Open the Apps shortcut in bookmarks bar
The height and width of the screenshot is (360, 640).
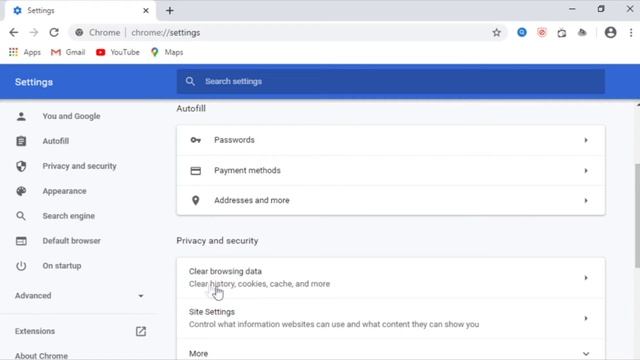click(x=24, y=52)
